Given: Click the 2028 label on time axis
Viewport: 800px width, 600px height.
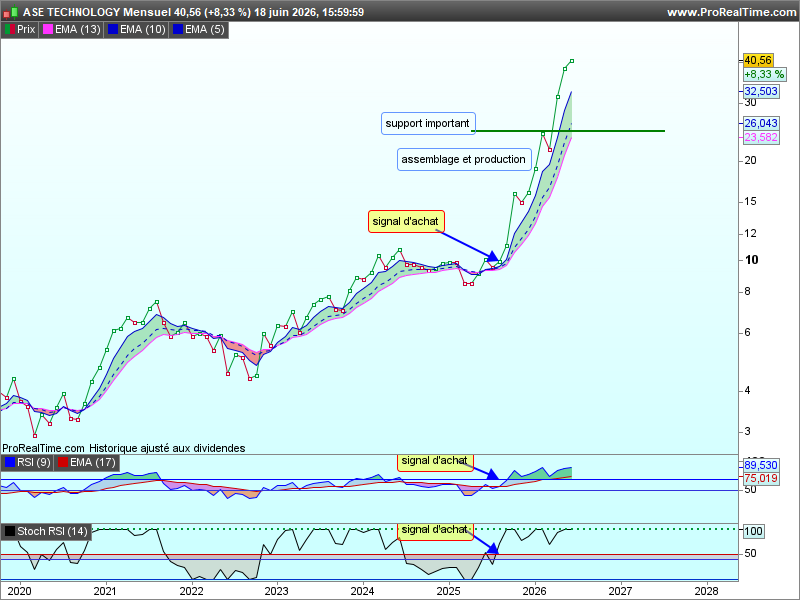Looking at the screenshot, I should pos(706,591).
